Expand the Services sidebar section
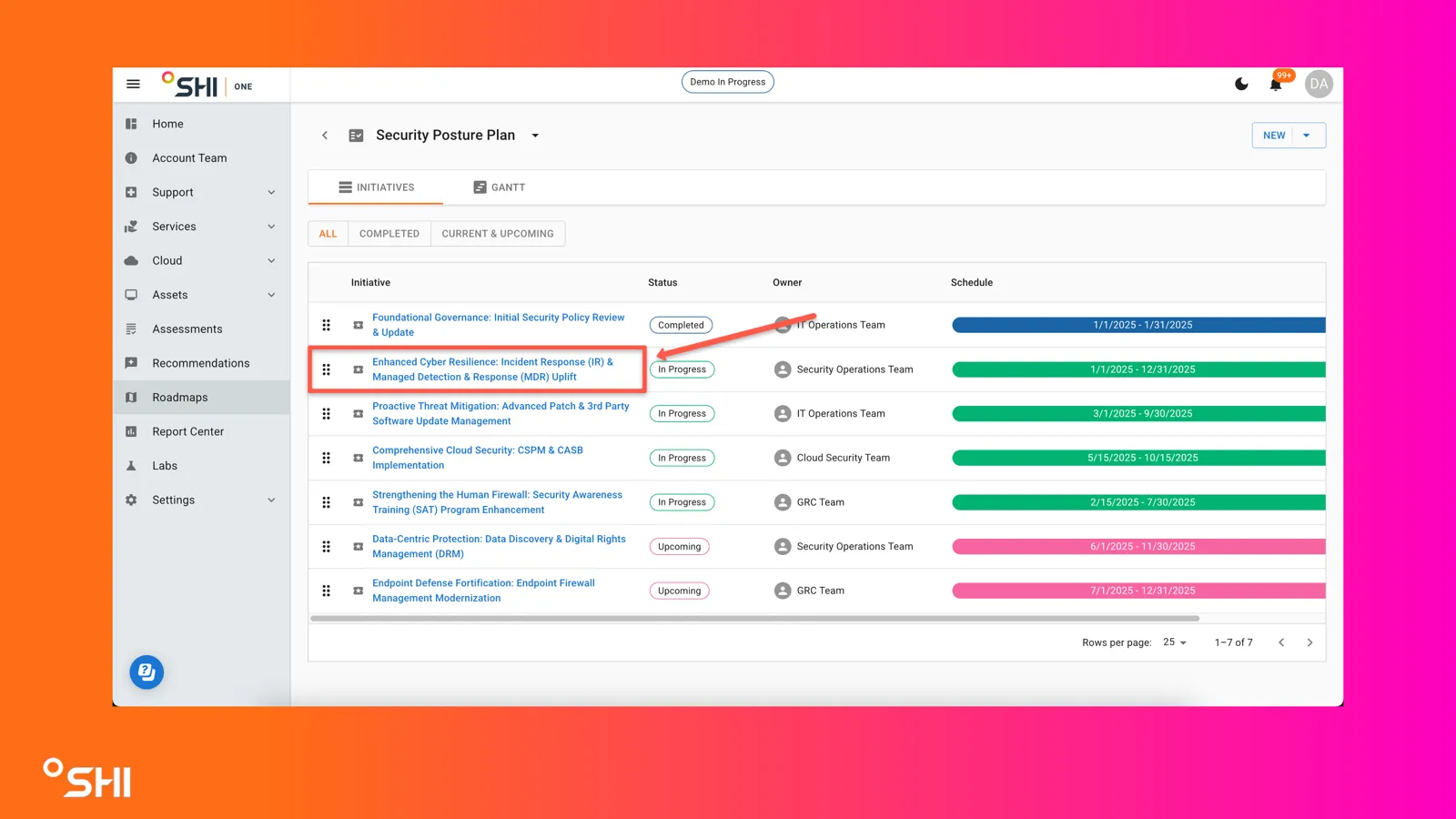 point(271,227)
